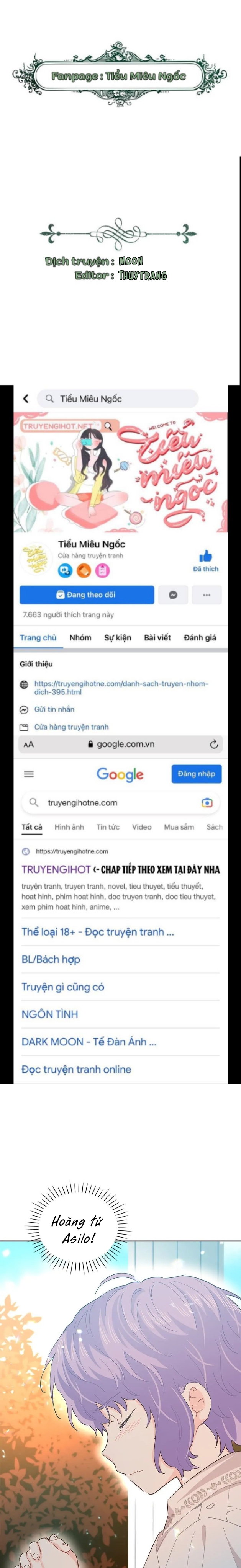Tap the AA text size control
Screen dimensions: 241x1568
(x=29, y=744)
